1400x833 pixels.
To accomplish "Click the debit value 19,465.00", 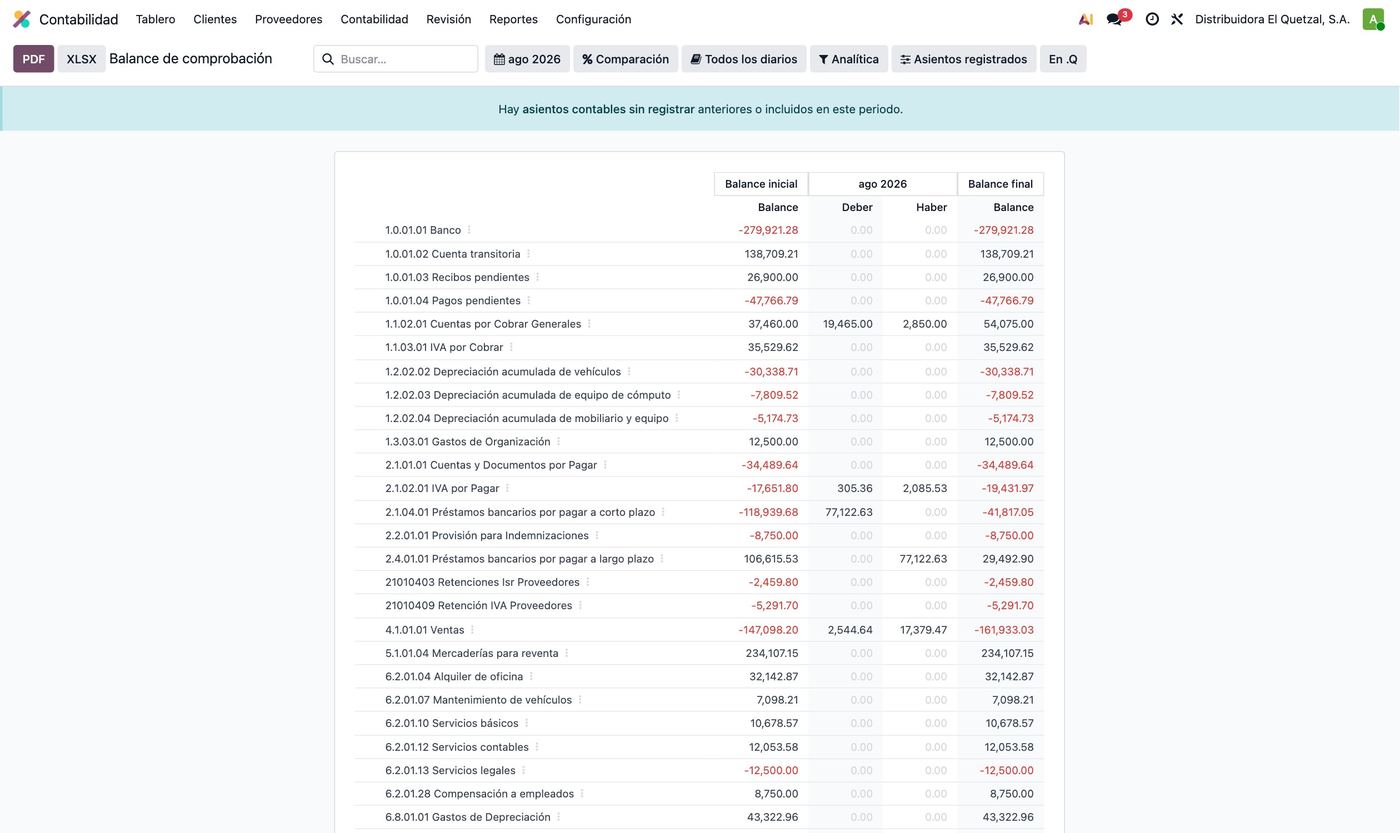I will [848, 324].
